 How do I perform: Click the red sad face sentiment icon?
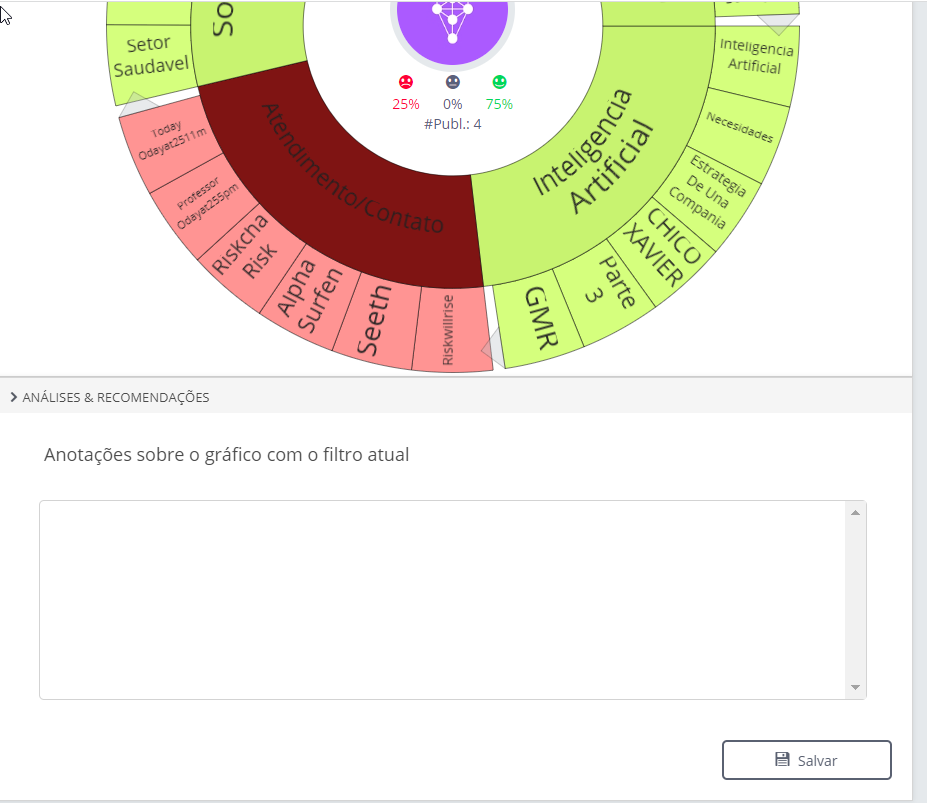pyautogui.click(x=406, y=82)
